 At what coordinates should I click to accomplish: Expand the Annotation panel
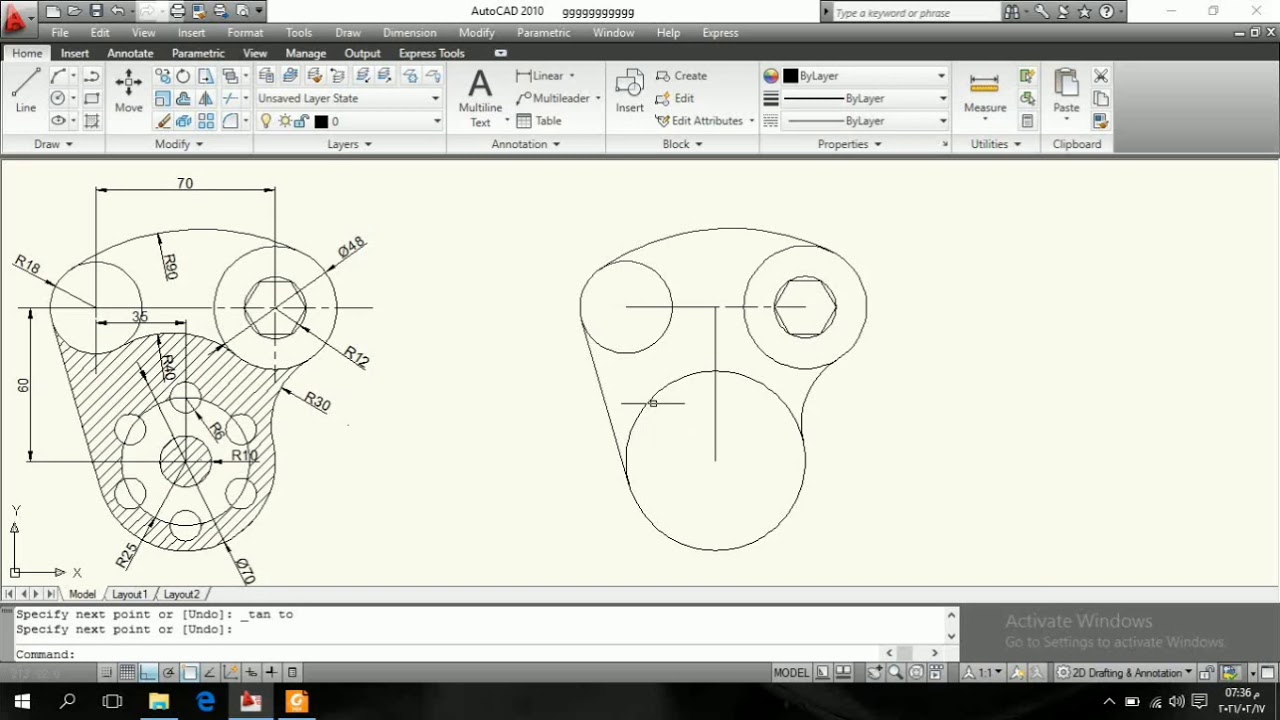click(526, 144)
